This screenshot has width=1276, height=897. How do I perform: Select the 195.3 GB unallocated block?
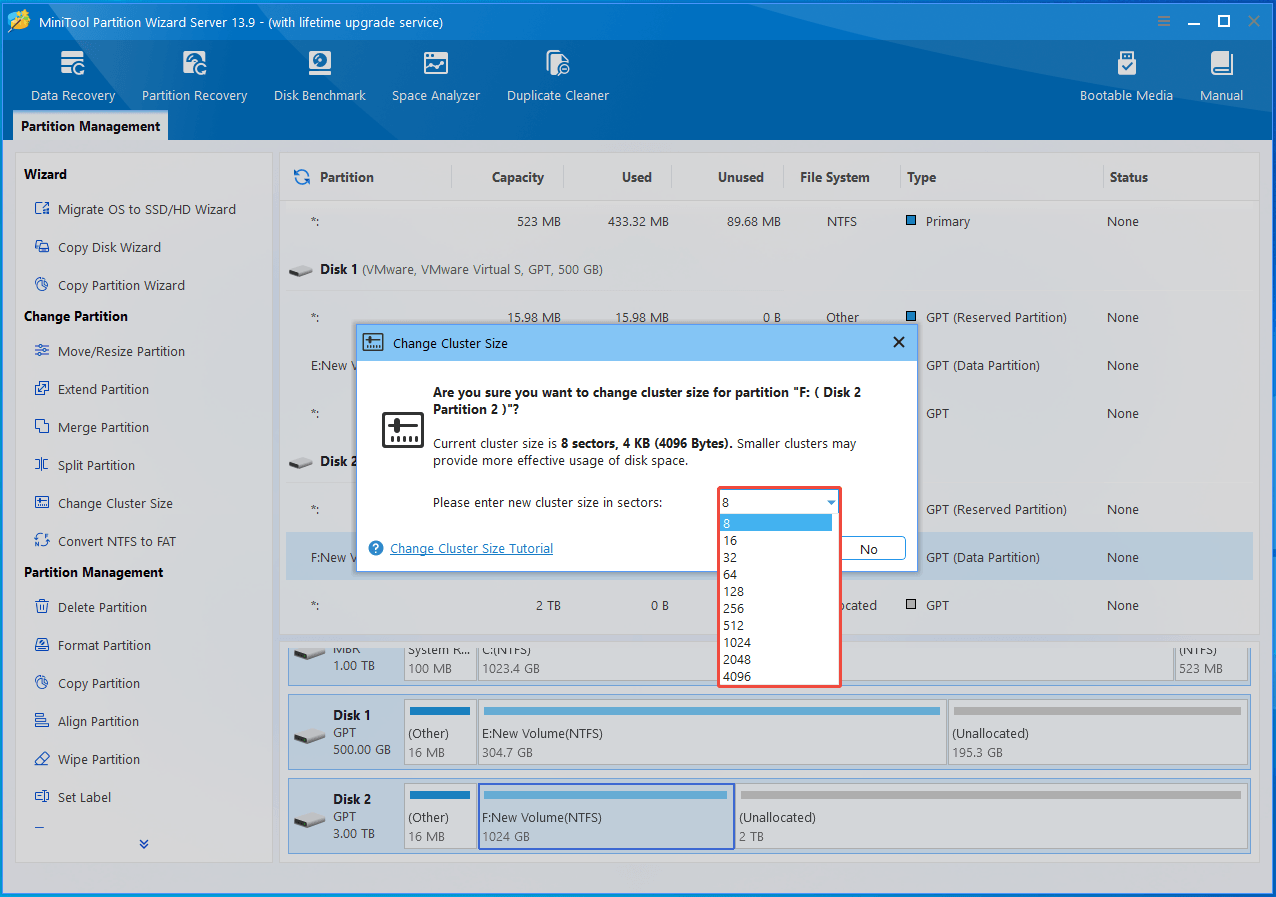(x=1098, y=732)
